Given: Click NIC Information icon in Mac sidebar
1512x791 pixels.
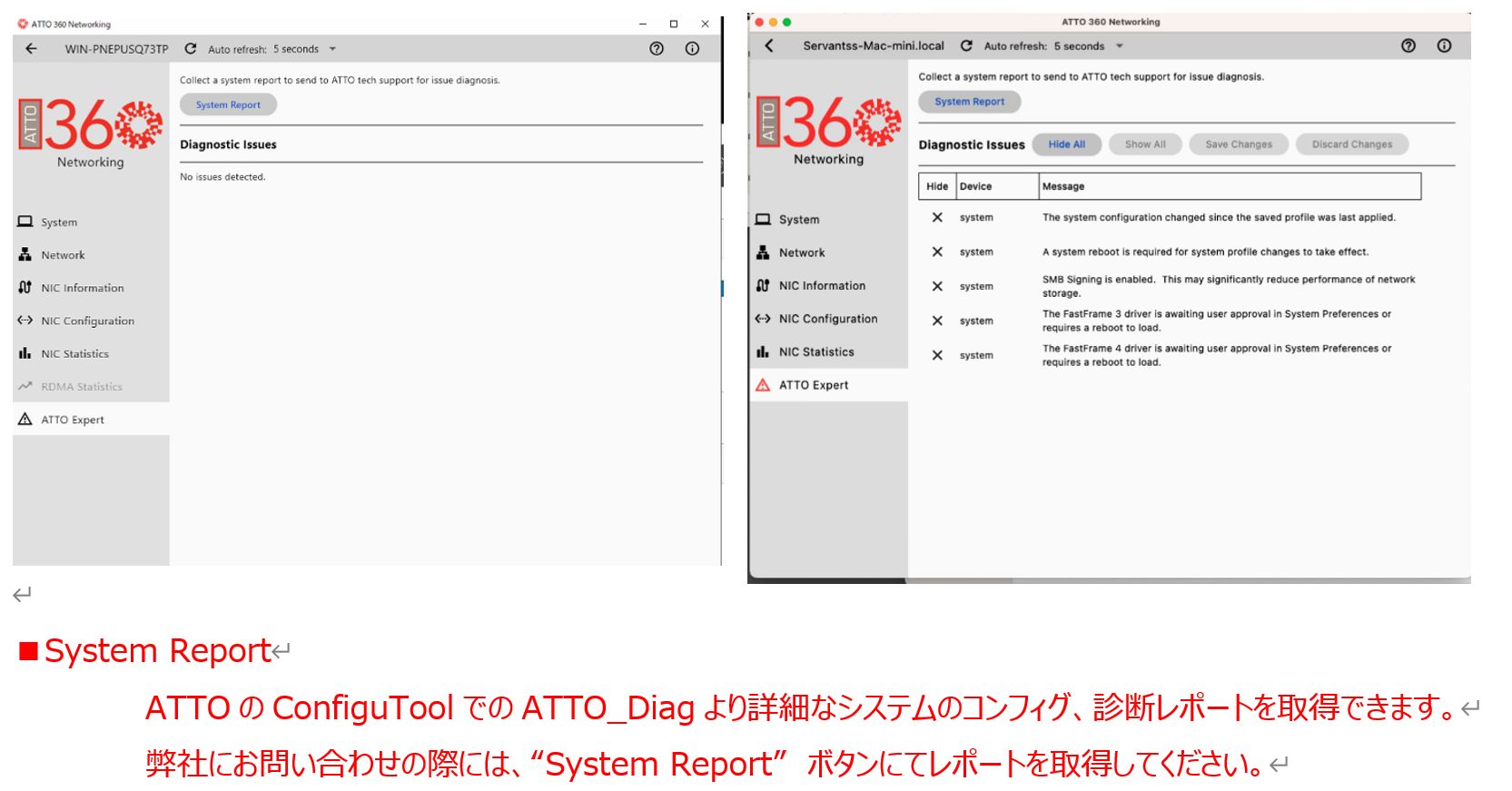Looking at the screenshot, I should tap(763, 285).
